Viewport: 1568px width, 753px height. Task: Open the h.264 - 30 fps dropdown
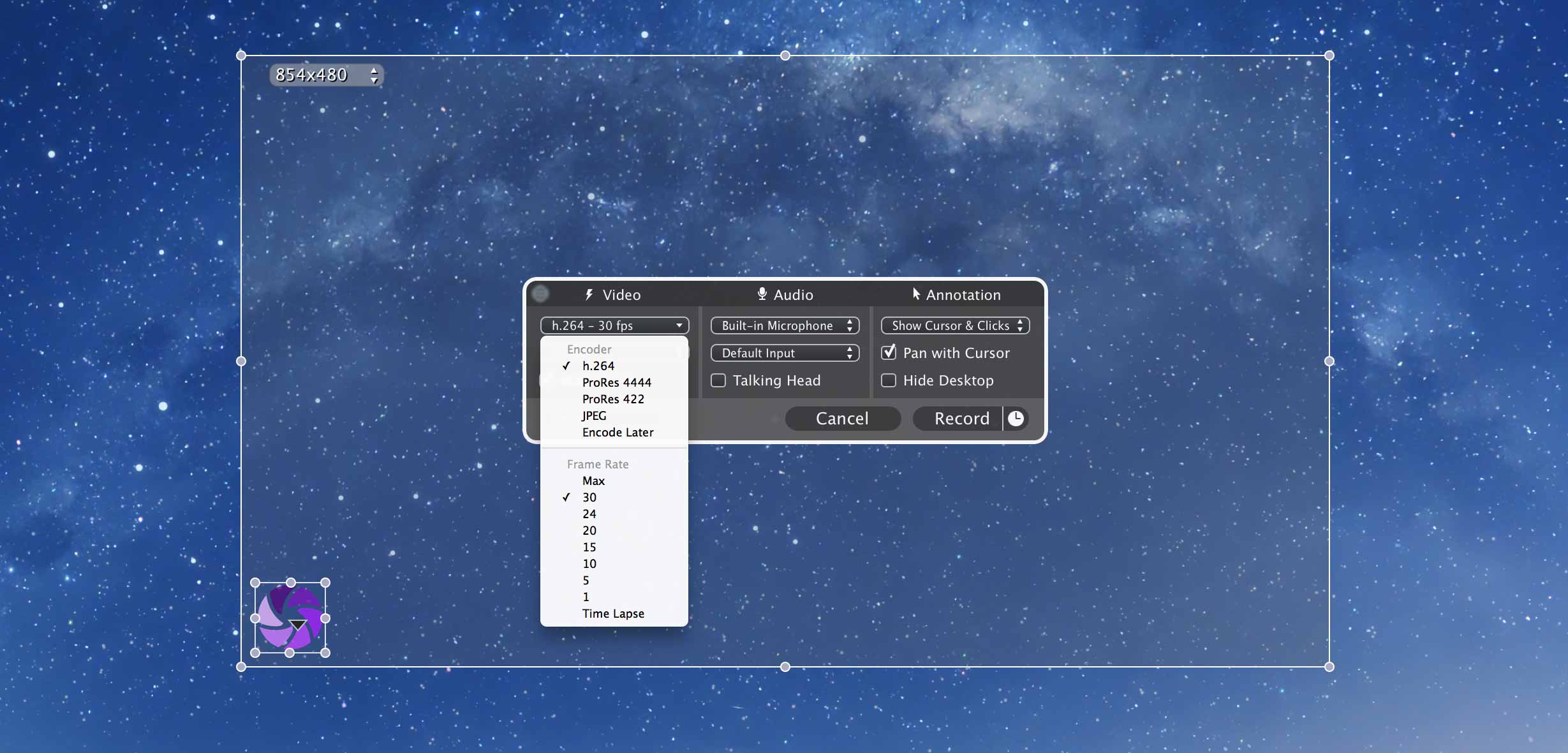point(615,325)
